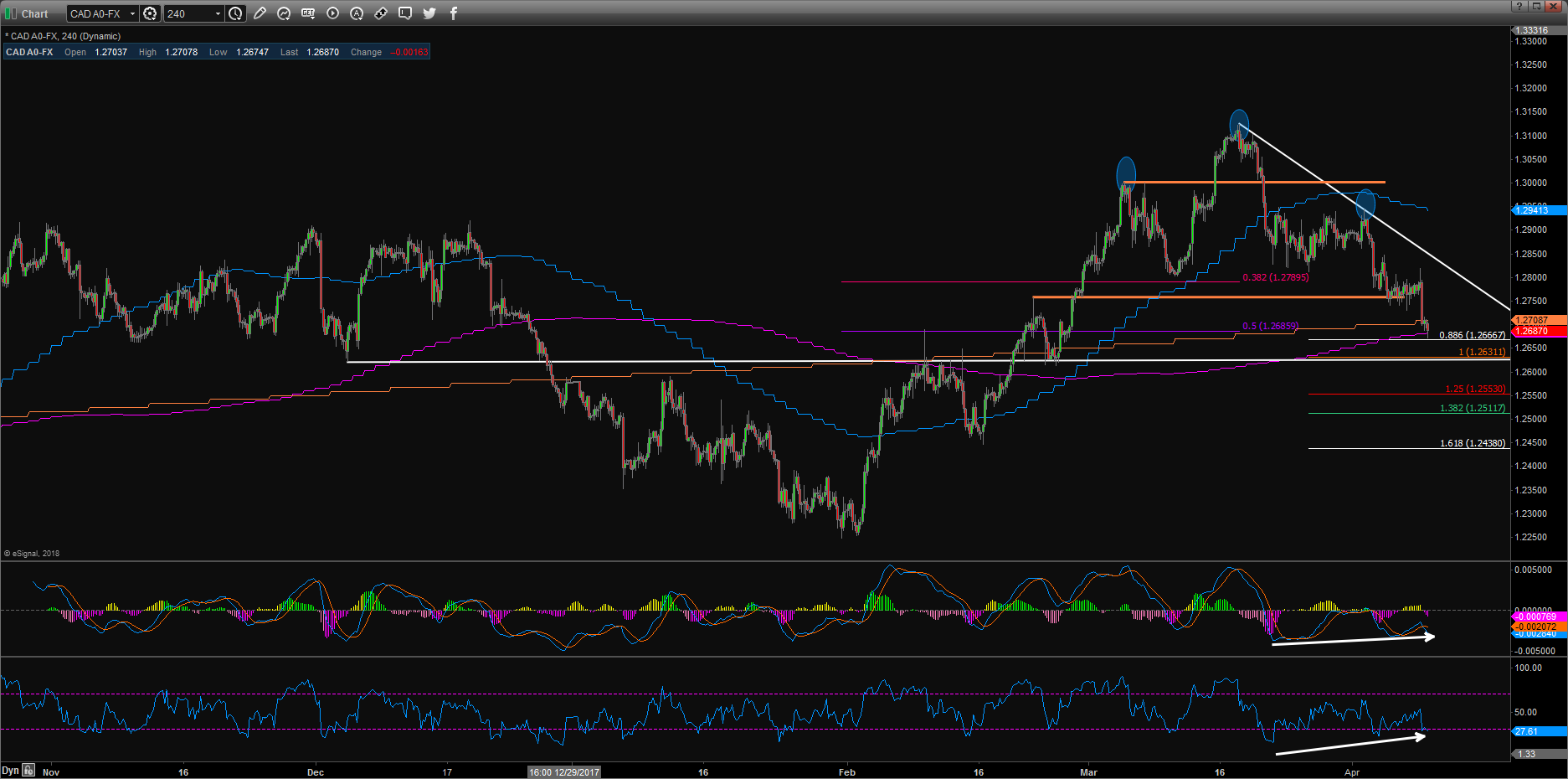1568x779 pixels.
Task: Click the Nov label on time axis
Action: coord(51,772)
